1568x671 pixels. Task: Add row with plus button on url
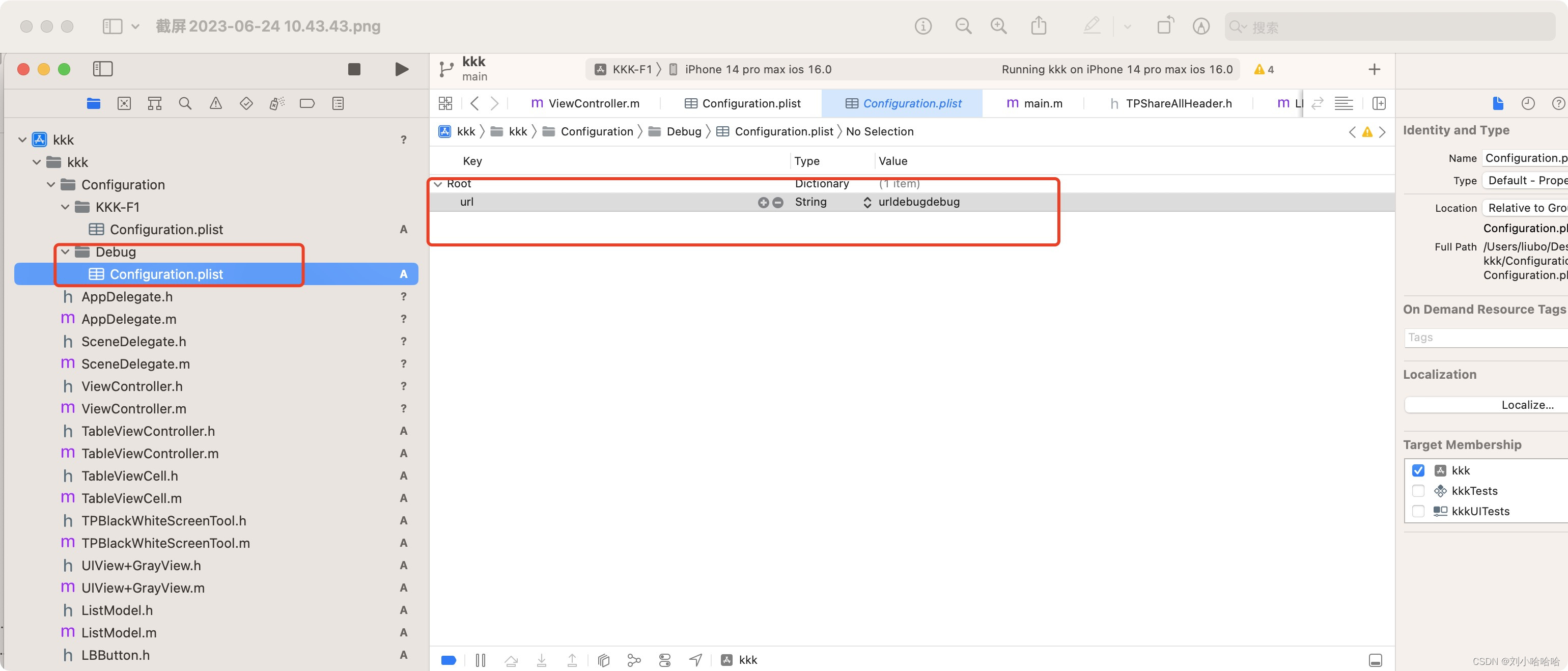point(763,202)
